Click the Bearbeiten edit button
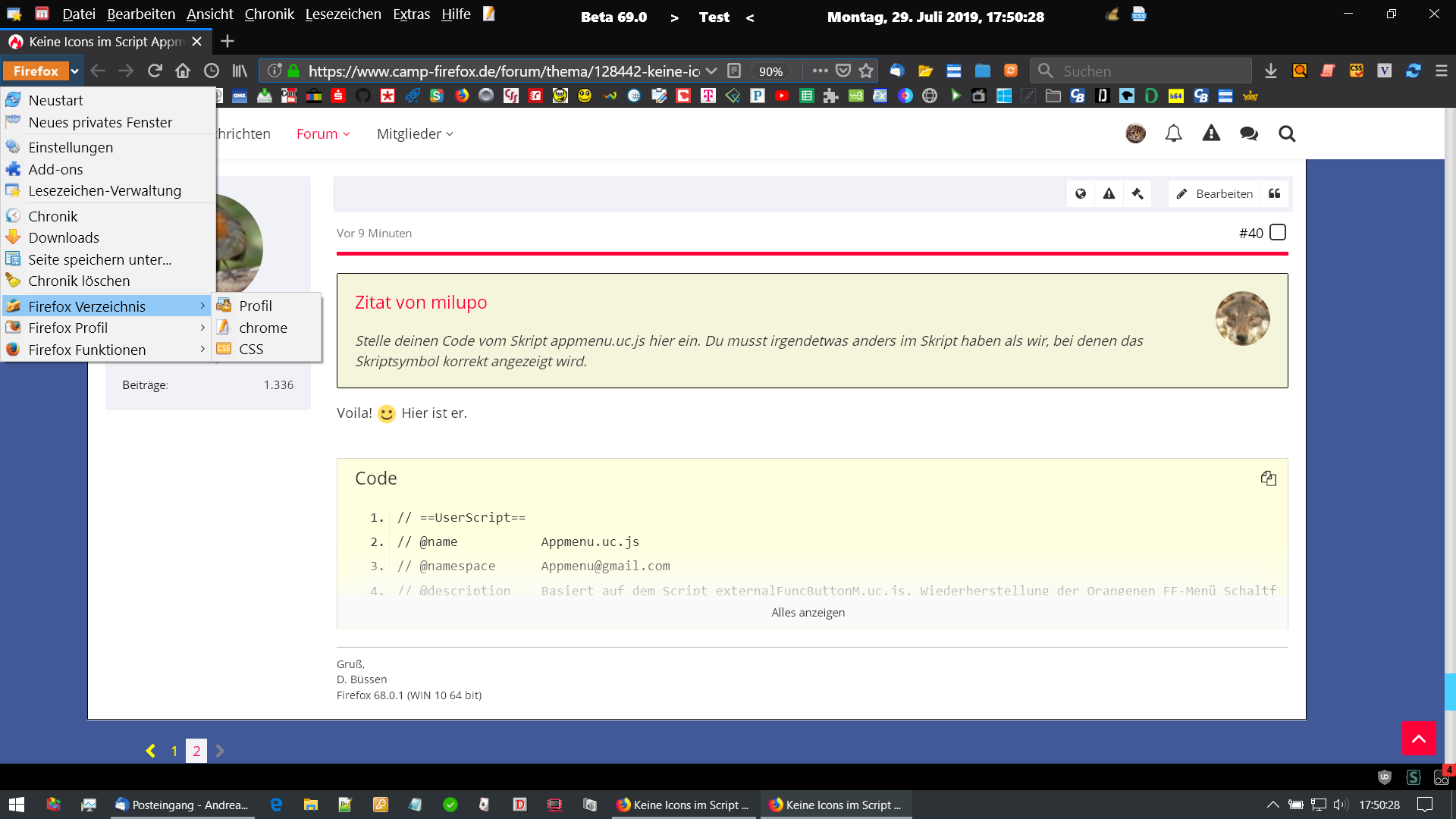Viewport: 1456px width, 819px height. (1214, 193)
